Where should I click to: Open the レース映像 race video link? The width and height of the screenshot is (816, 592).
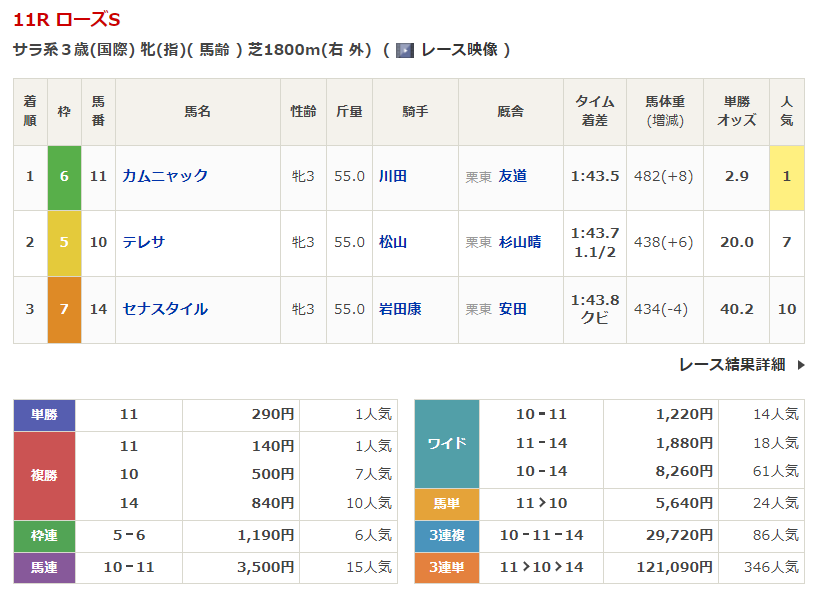[459, 50]
